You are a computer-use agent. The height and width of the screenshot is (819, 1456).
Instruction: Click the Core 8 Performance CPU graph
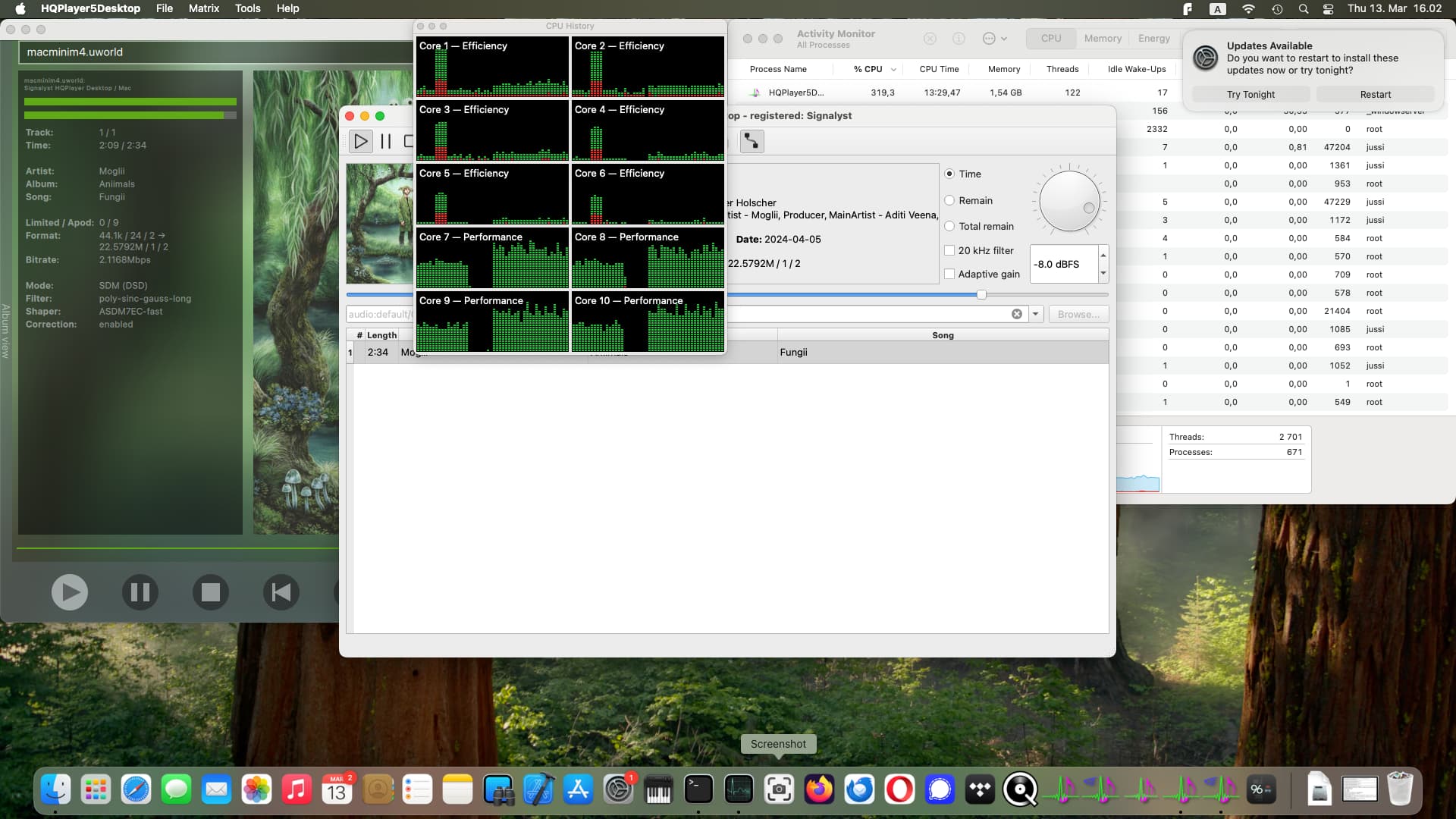(648, 258)
